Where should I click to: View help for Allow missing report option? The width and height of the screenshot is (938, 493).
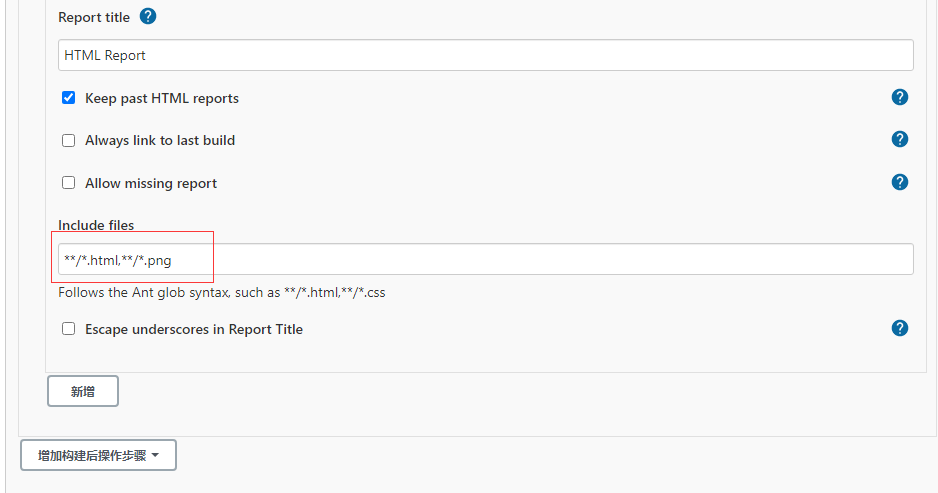pyautogui.click(x=899, y=182)
